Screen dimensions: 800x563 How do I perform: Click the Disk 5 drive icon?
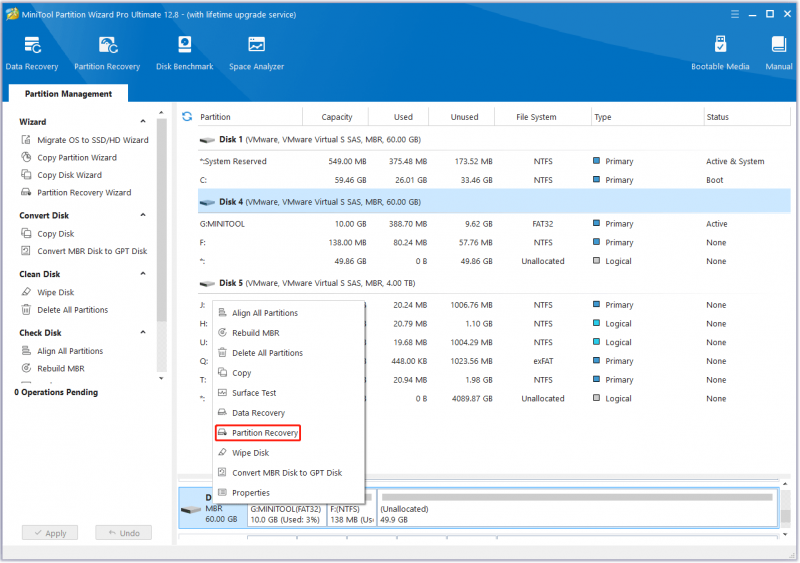click(x=207, y=283)
